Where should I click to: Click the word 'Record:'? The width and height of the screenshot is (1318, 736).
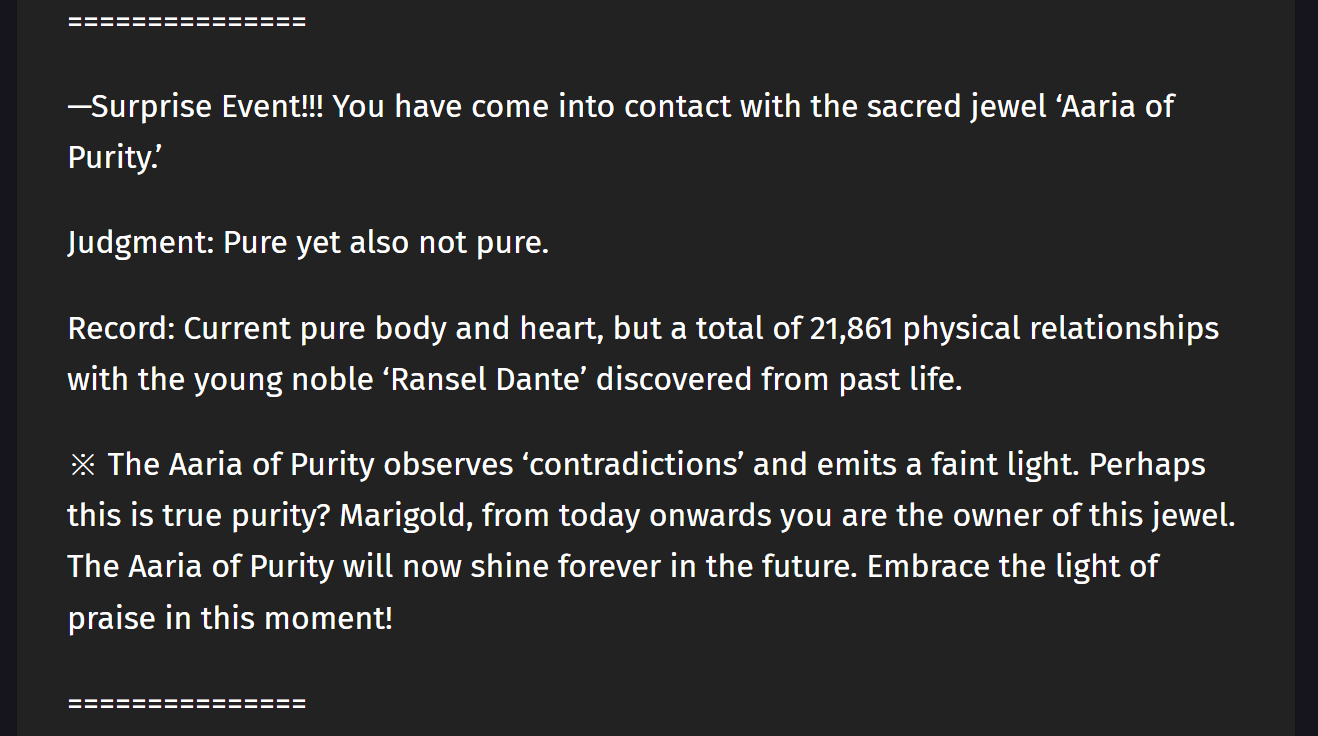click(x=121, y=329)
